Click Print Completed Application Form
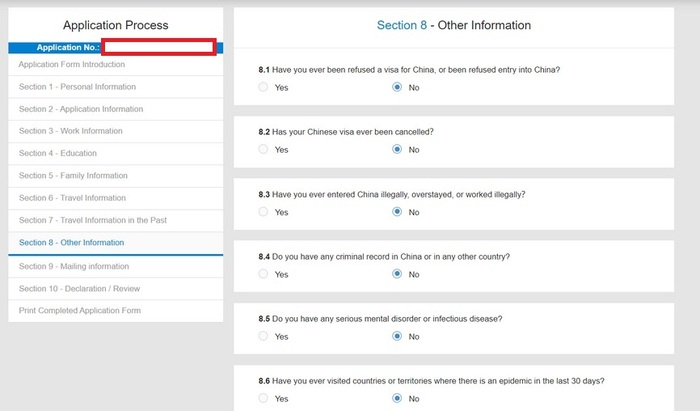700x411 pixels. pos(80,311)
